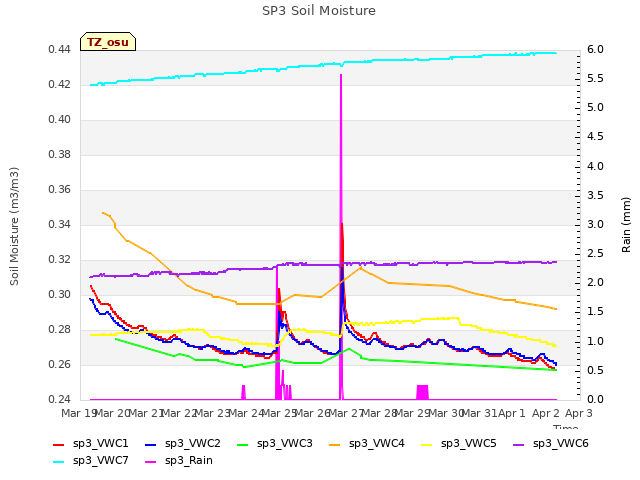Select the sp3_Rain legend label
640x480 pixels.
[x=189, y=461]
